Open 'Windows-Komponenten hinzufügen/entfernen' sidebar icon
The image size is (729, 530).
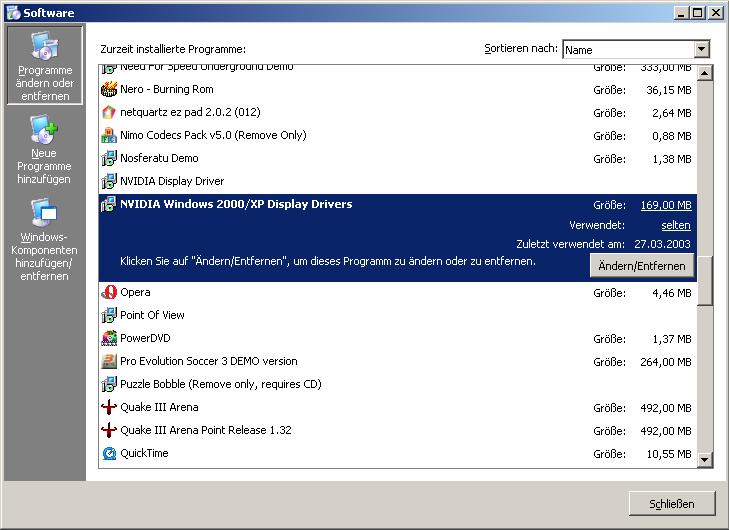pyautogui.click(x=44, y=239)
